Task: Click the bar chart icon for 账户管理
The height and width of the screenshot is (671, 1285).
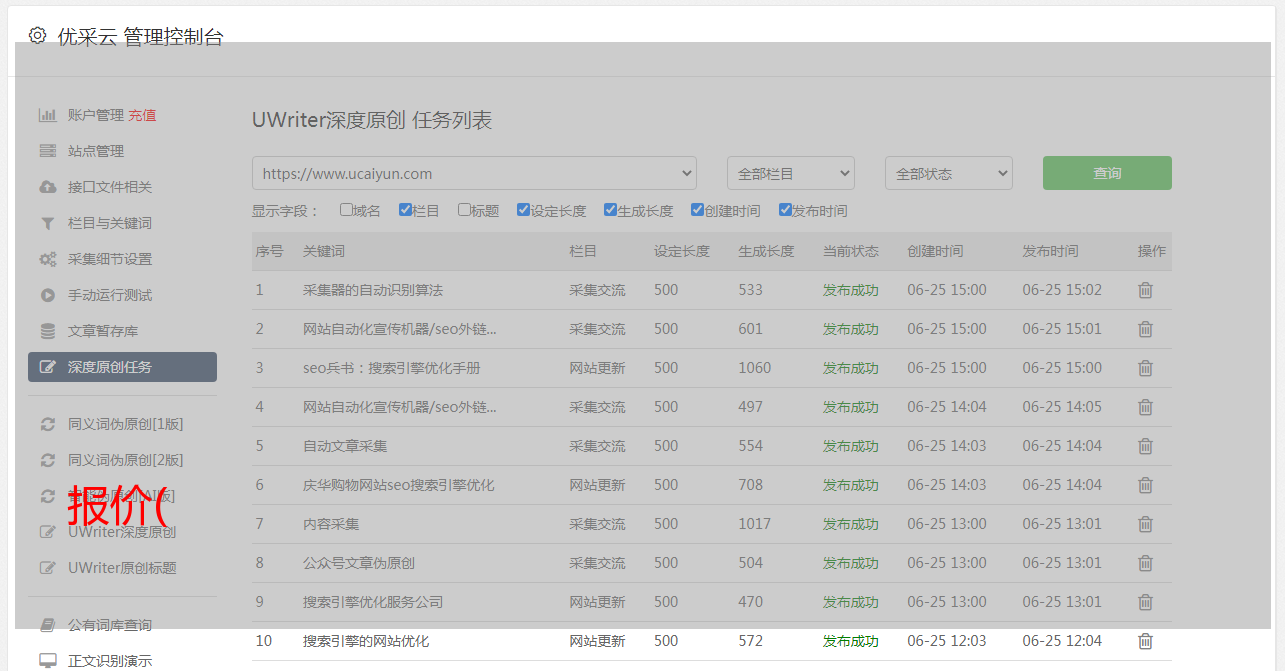Action: click(47, 115)
